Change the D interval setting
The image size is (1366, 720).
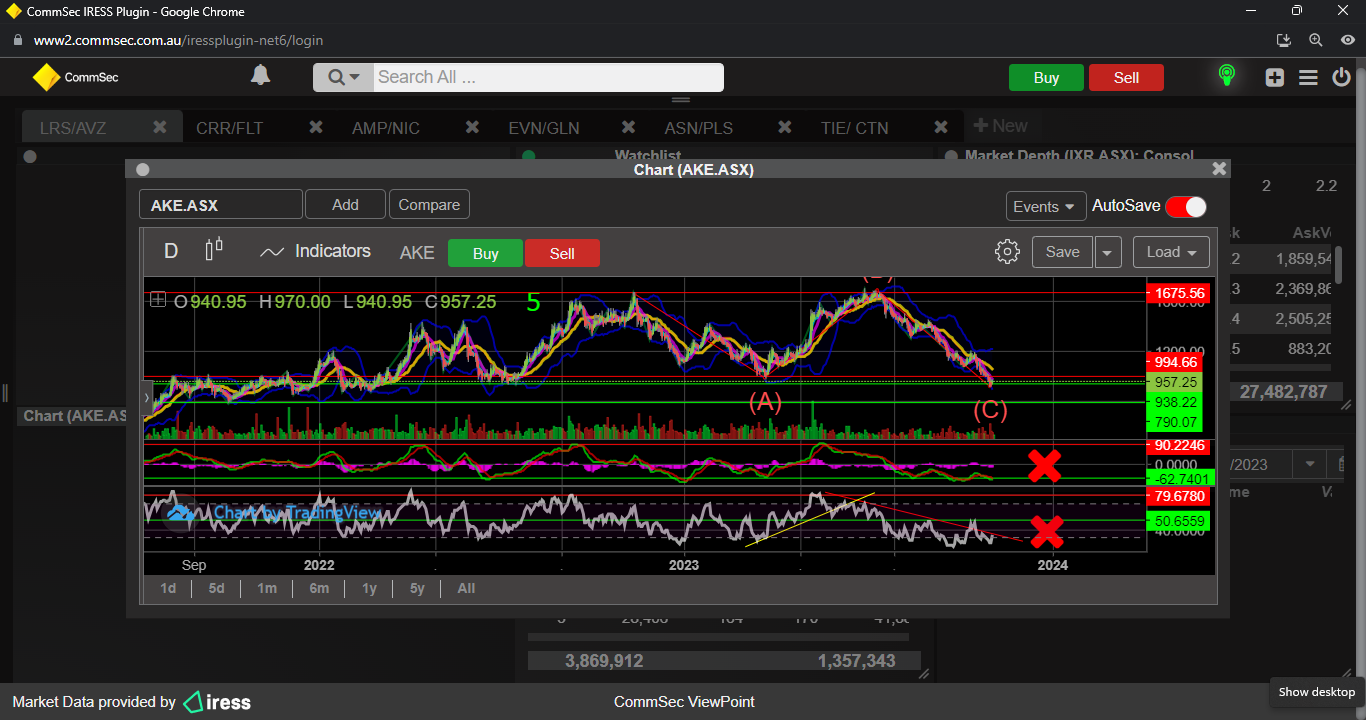(x=171, y=251)
